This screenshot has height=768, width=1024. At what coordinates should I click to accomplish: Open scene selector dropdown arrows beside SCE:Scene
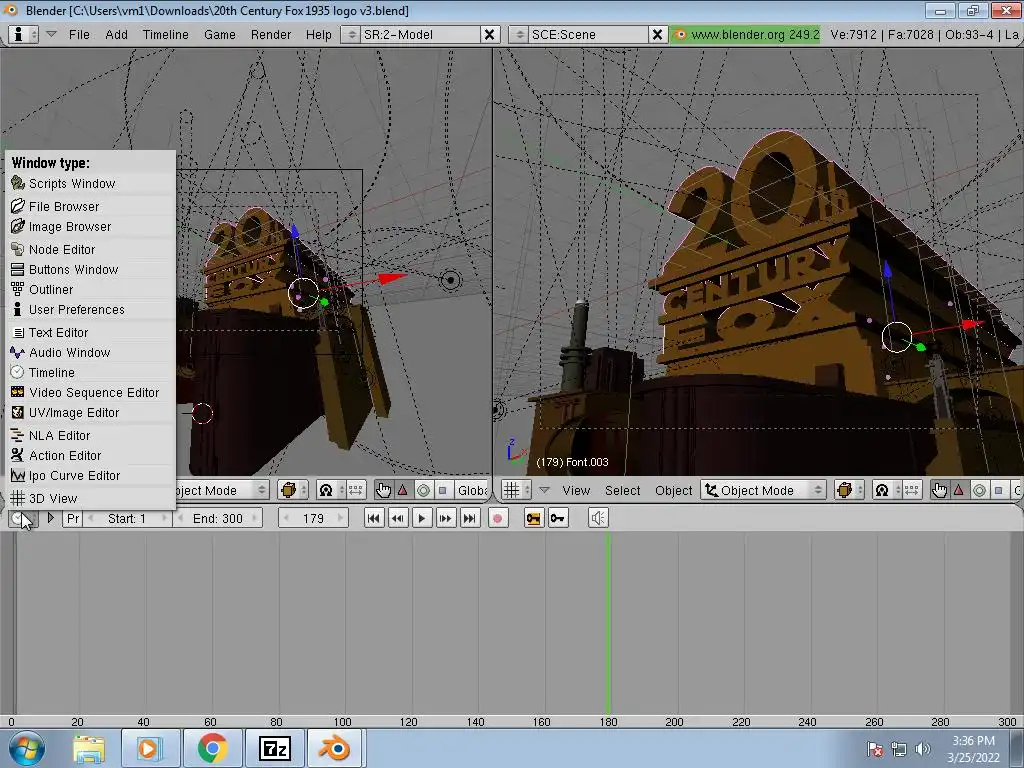(x=520, y=35)
